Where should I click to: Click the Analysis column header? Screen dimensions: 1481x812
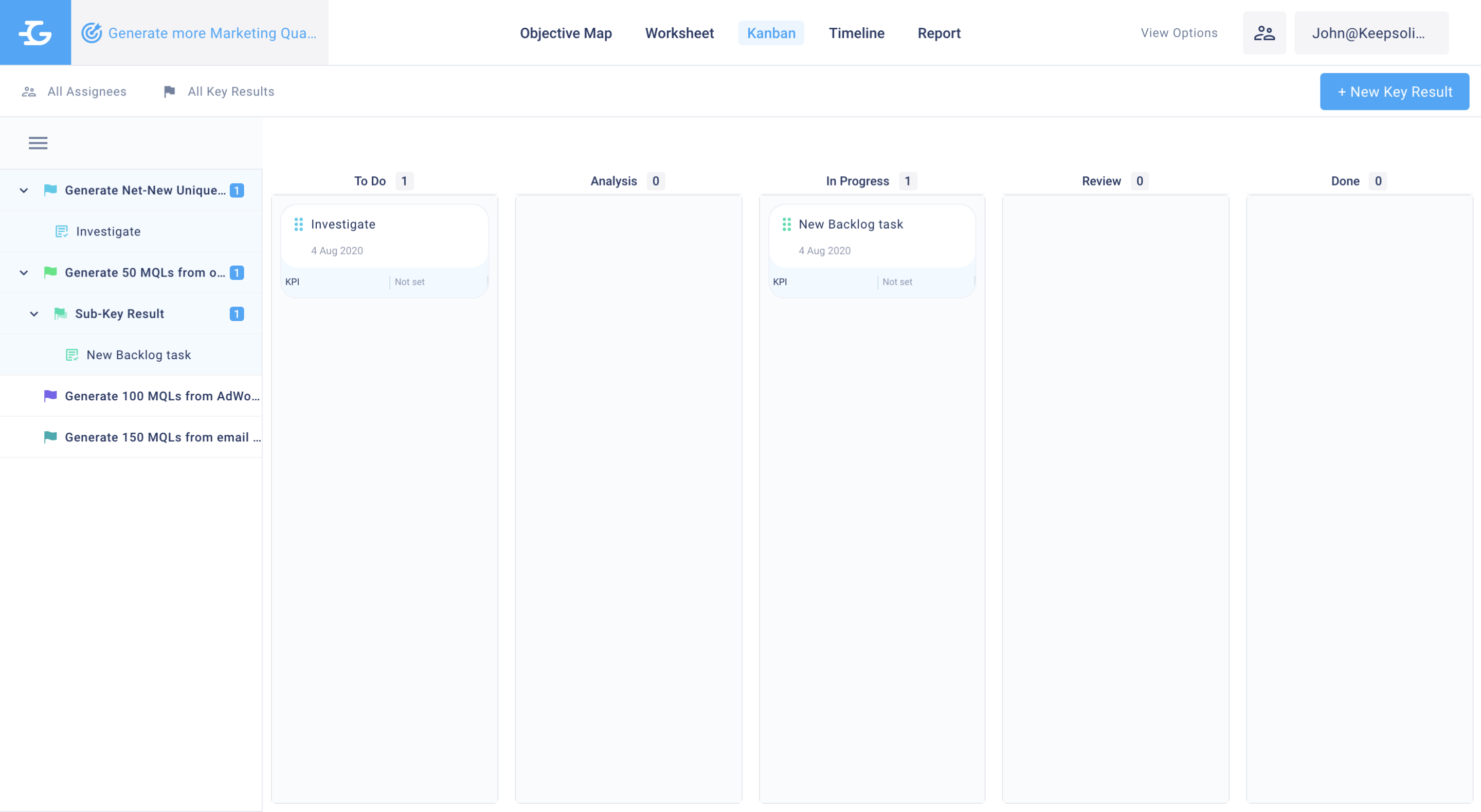pyautogui.click(x=613, y=181)
